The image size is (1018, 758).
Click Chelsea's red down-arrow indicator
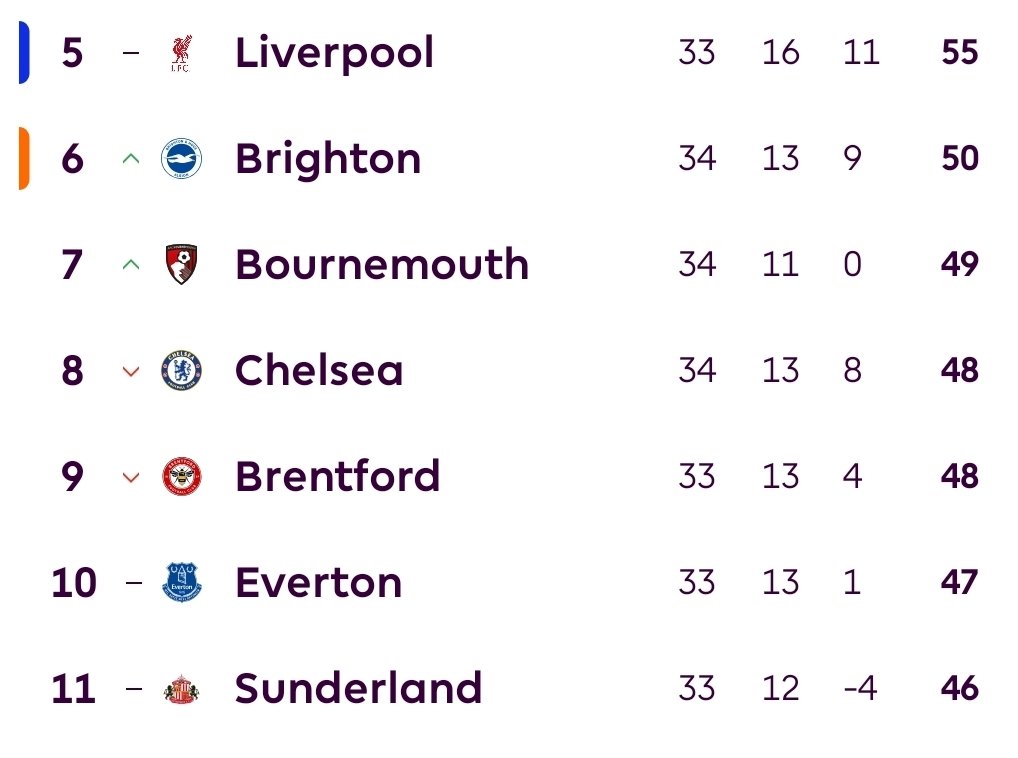click(131, 371)
